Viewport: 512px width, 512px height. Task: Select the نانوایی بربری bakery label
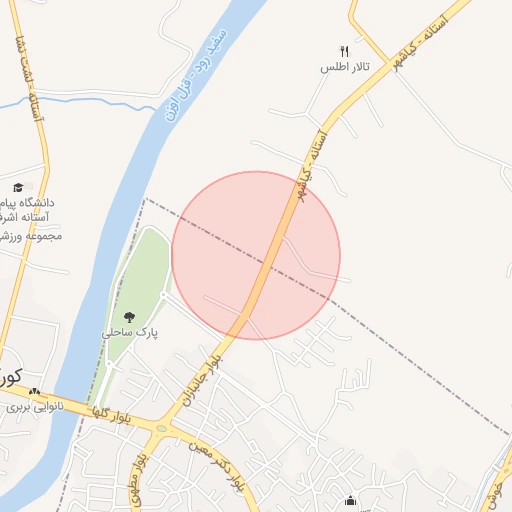click(x=35, y=406)
